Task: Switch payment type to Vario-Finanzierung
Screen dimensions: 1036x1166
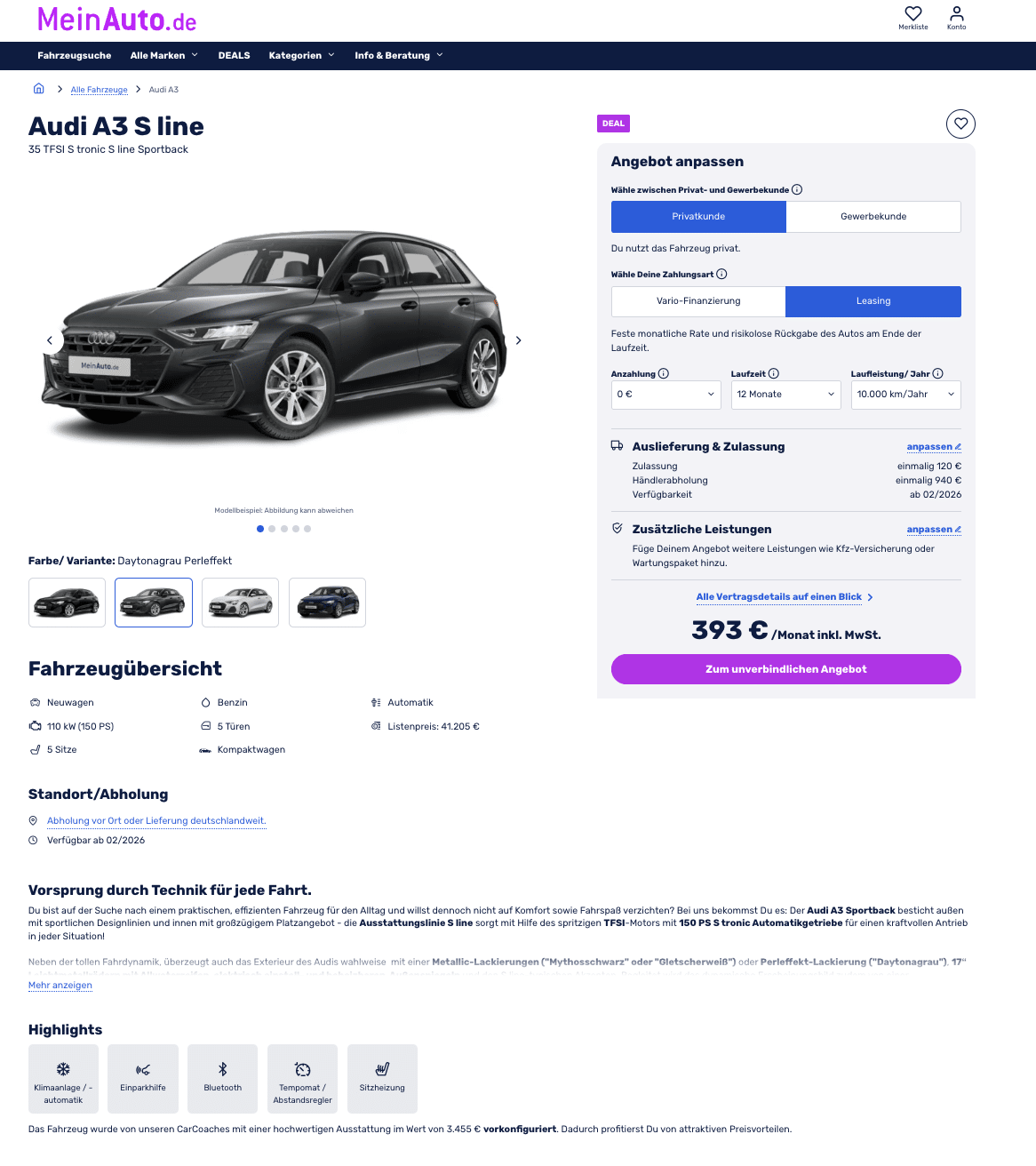Action: [698, 301]
